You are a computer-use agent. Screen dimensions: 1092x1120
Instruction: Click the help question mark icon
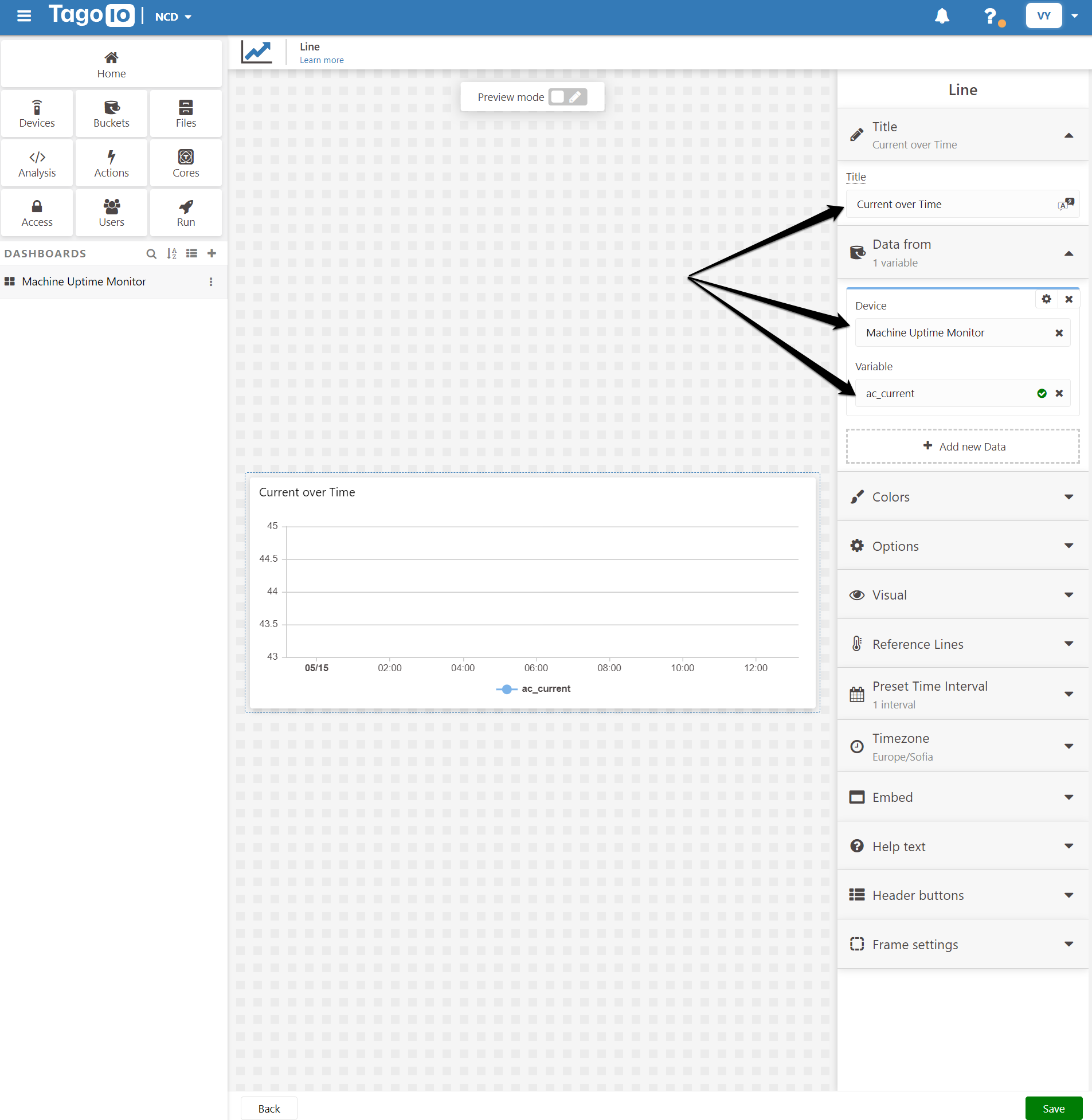click(x=990, y=16)
